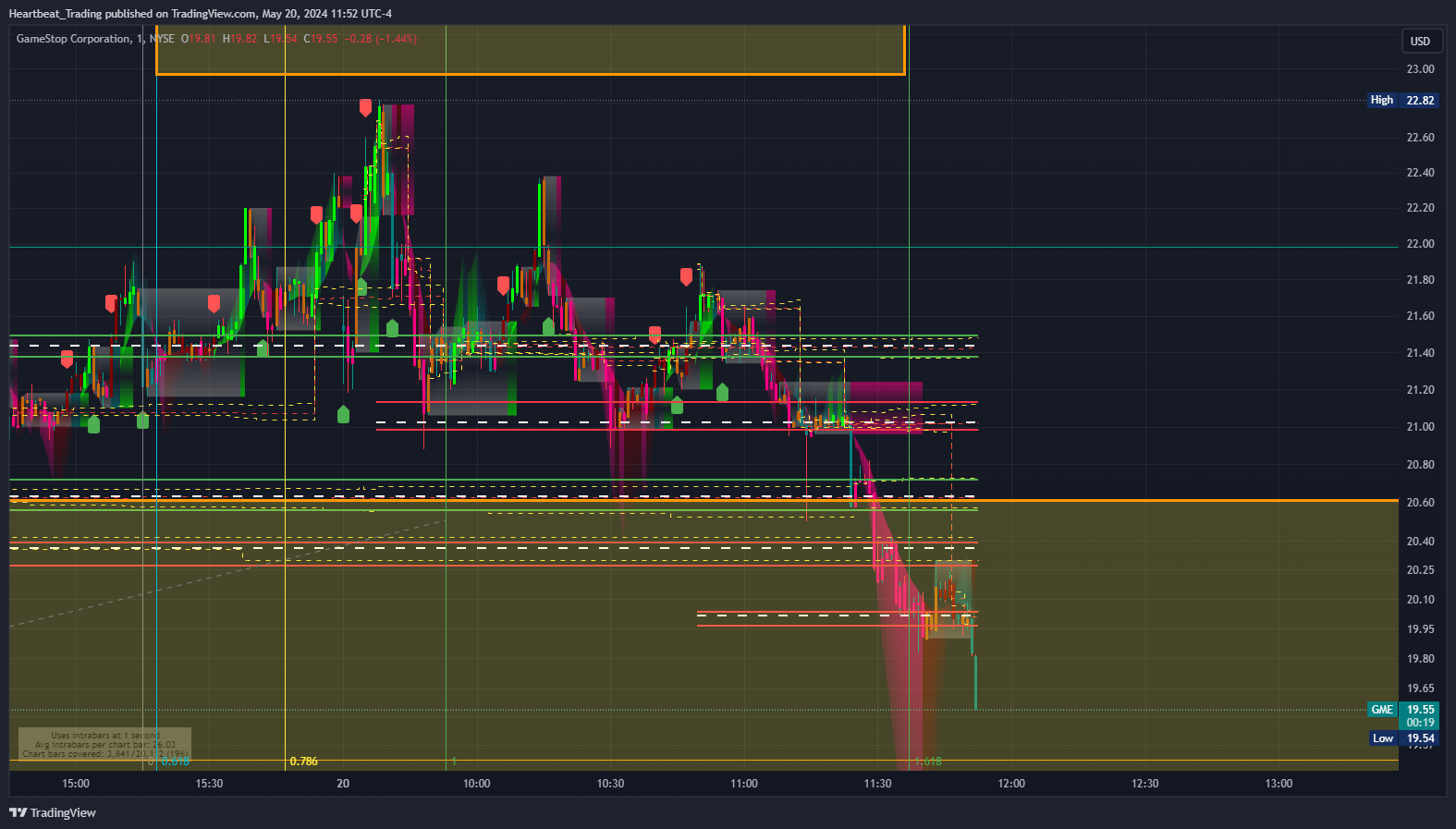This screenshot has height=829, width=1456.
Task: Click the day 20 date label on time axis
Action: pyautogui.click(x=343, y=784)
